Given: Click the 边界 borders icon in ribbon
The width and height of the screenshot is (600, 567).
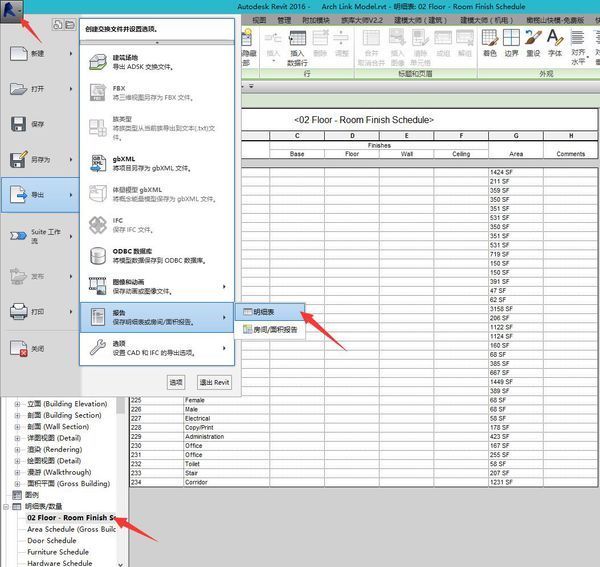Looking at the screenshot, I should click(512, 39).
